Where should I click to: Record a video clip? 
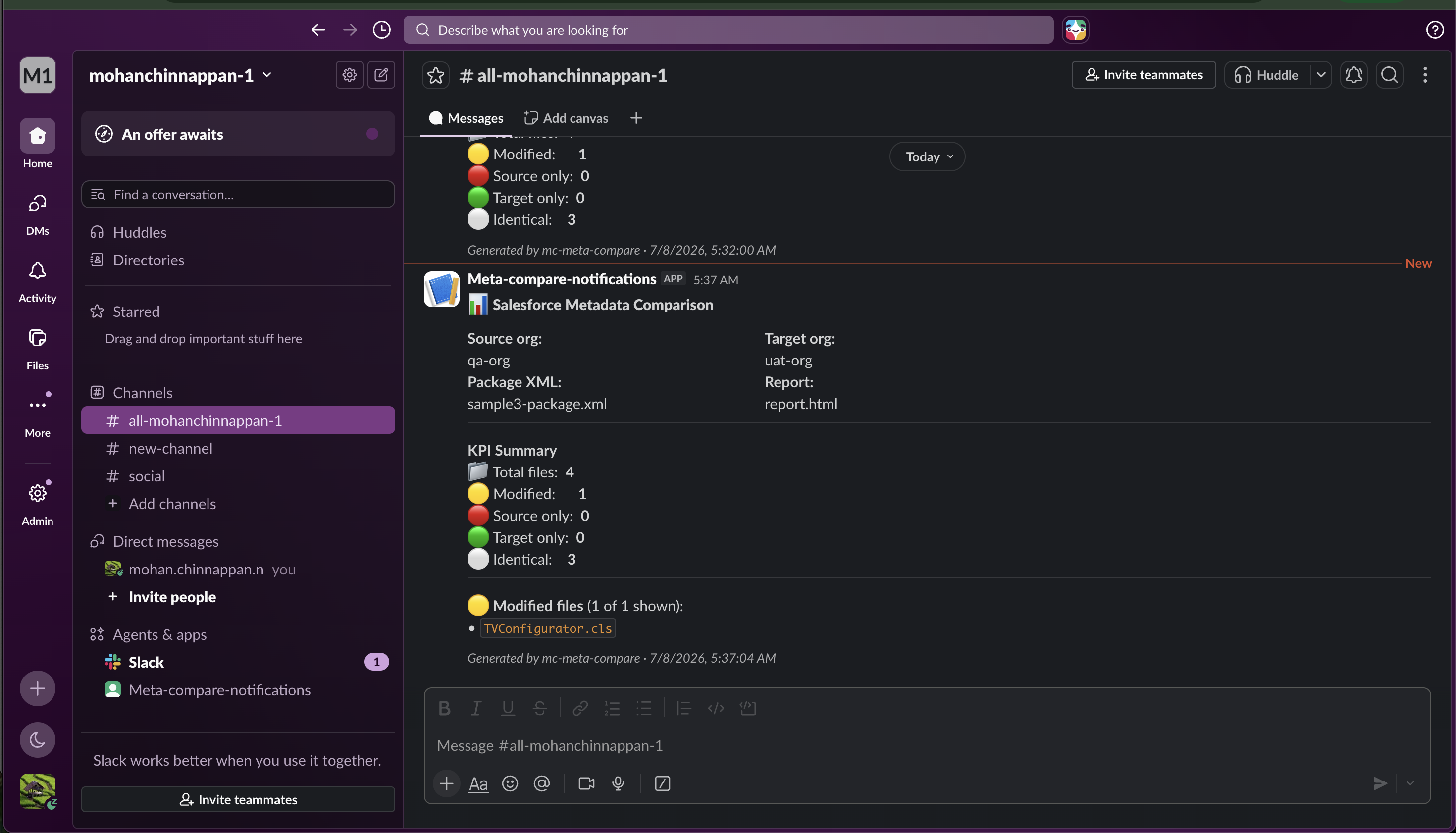(x=586, y=783)
